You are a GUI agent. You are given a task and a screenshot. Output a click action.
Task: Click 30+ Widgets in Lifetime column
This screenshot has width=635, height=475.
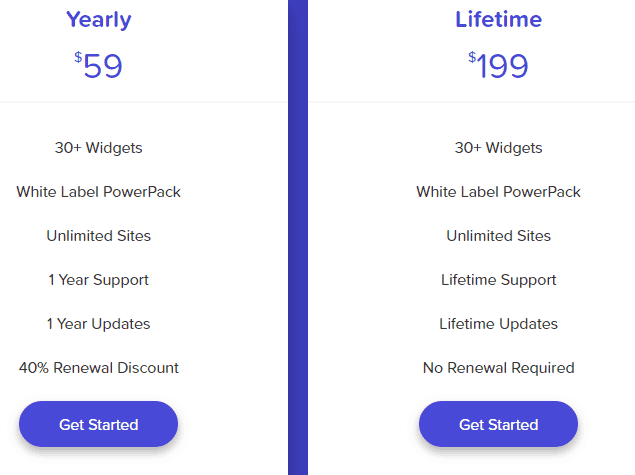click(x=498, y=148)
